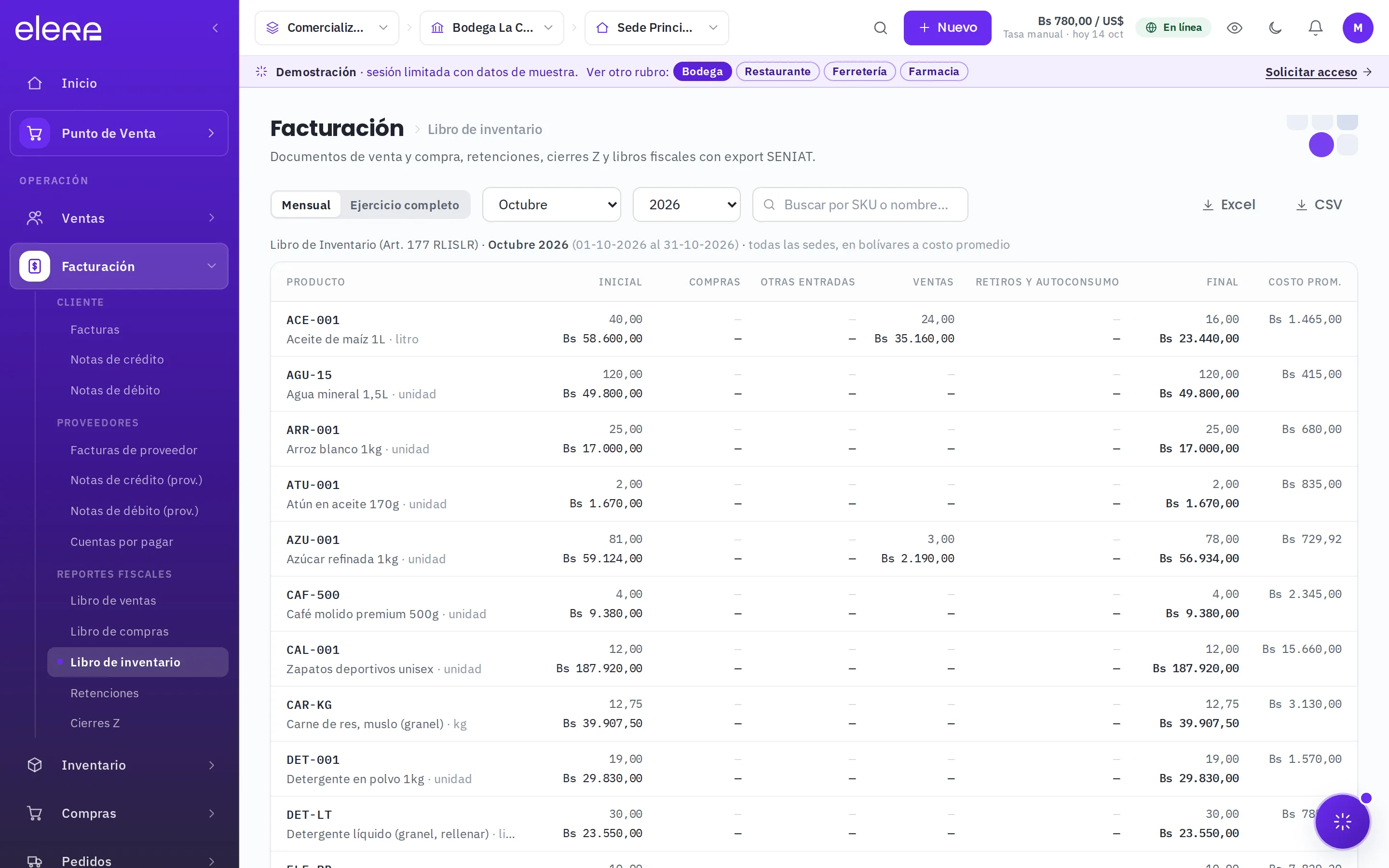
Task: Open the M user avatar menu
Action: [x=1358, y=27]
